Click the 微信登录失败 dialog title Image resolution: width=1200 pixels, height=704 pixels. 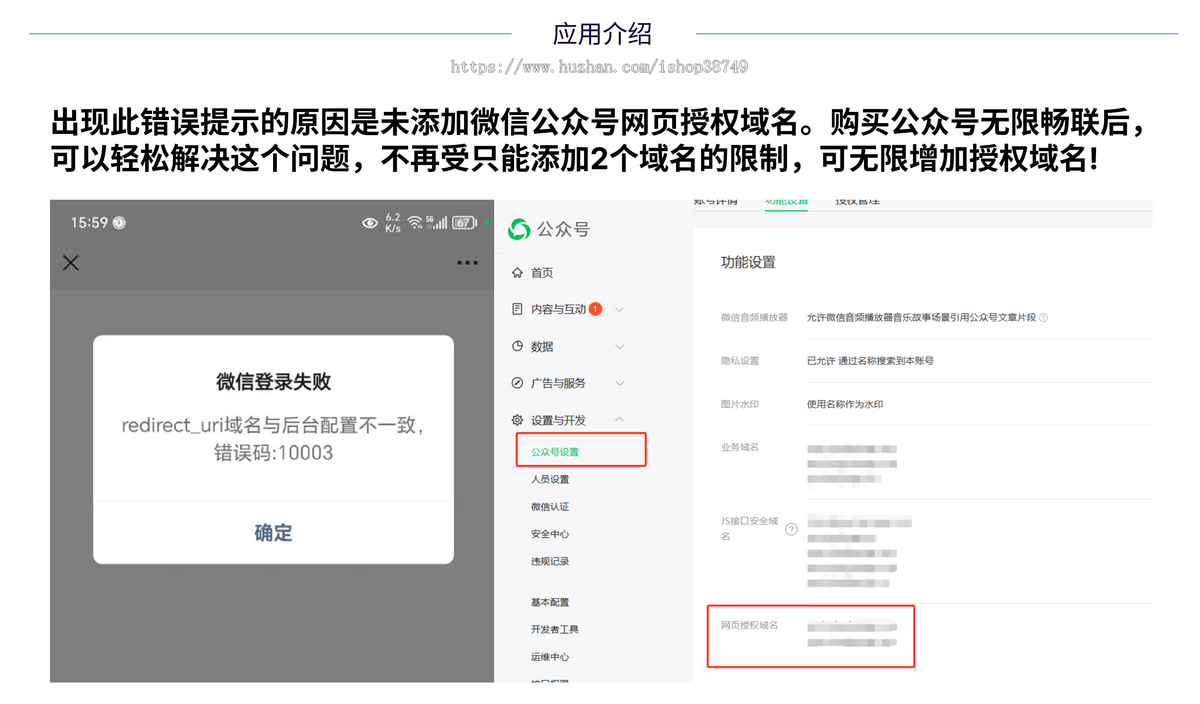point(273,381)
